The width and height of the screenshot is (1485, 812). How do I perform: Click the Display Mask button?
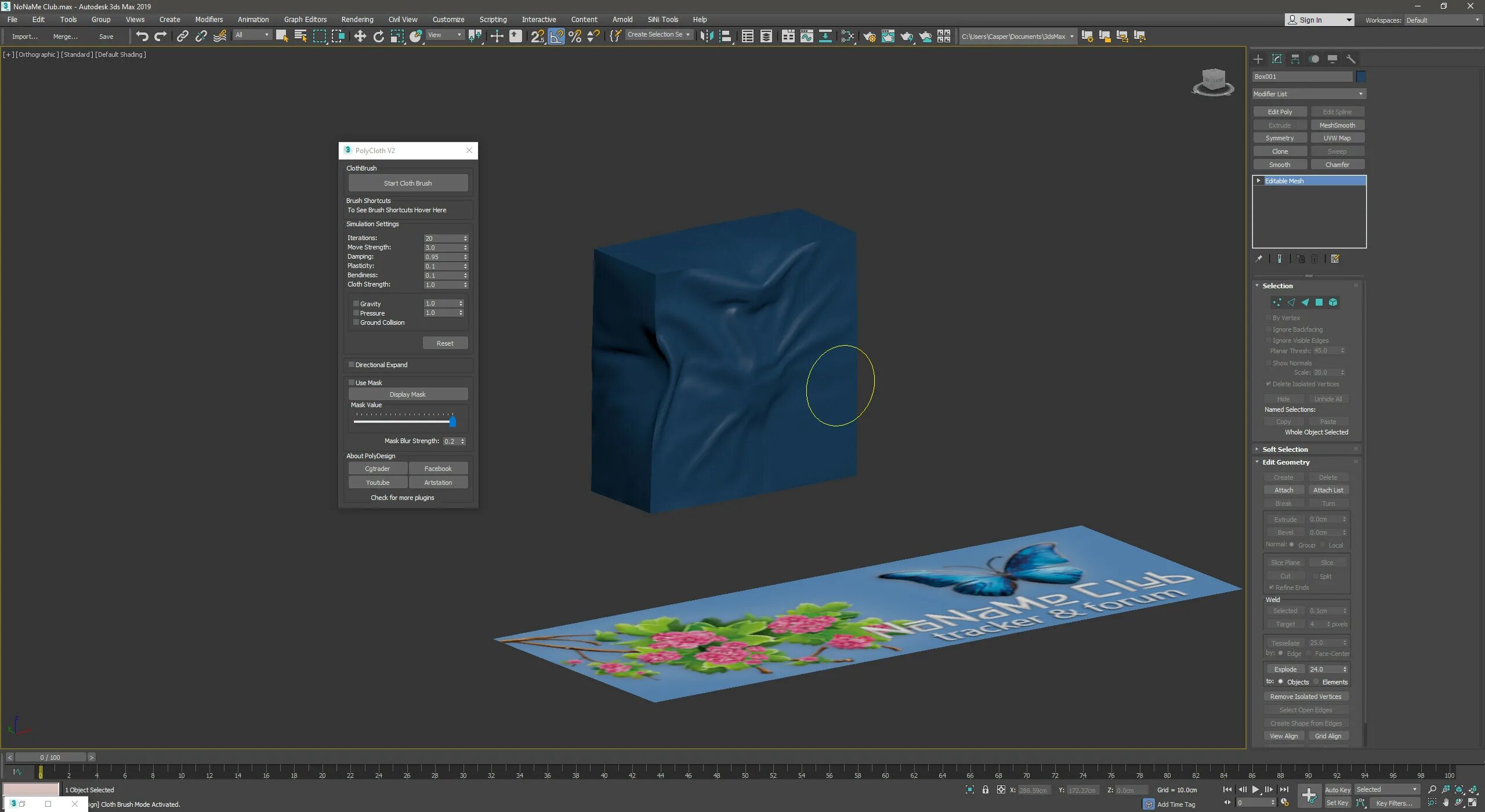tap(407, 394)
